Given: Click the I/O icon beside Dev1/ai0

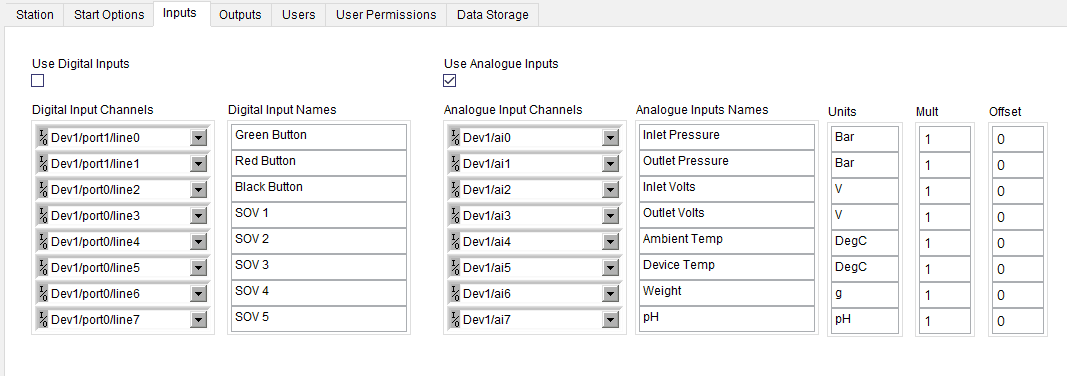Looking at the screenshot, I should point(455,138).
